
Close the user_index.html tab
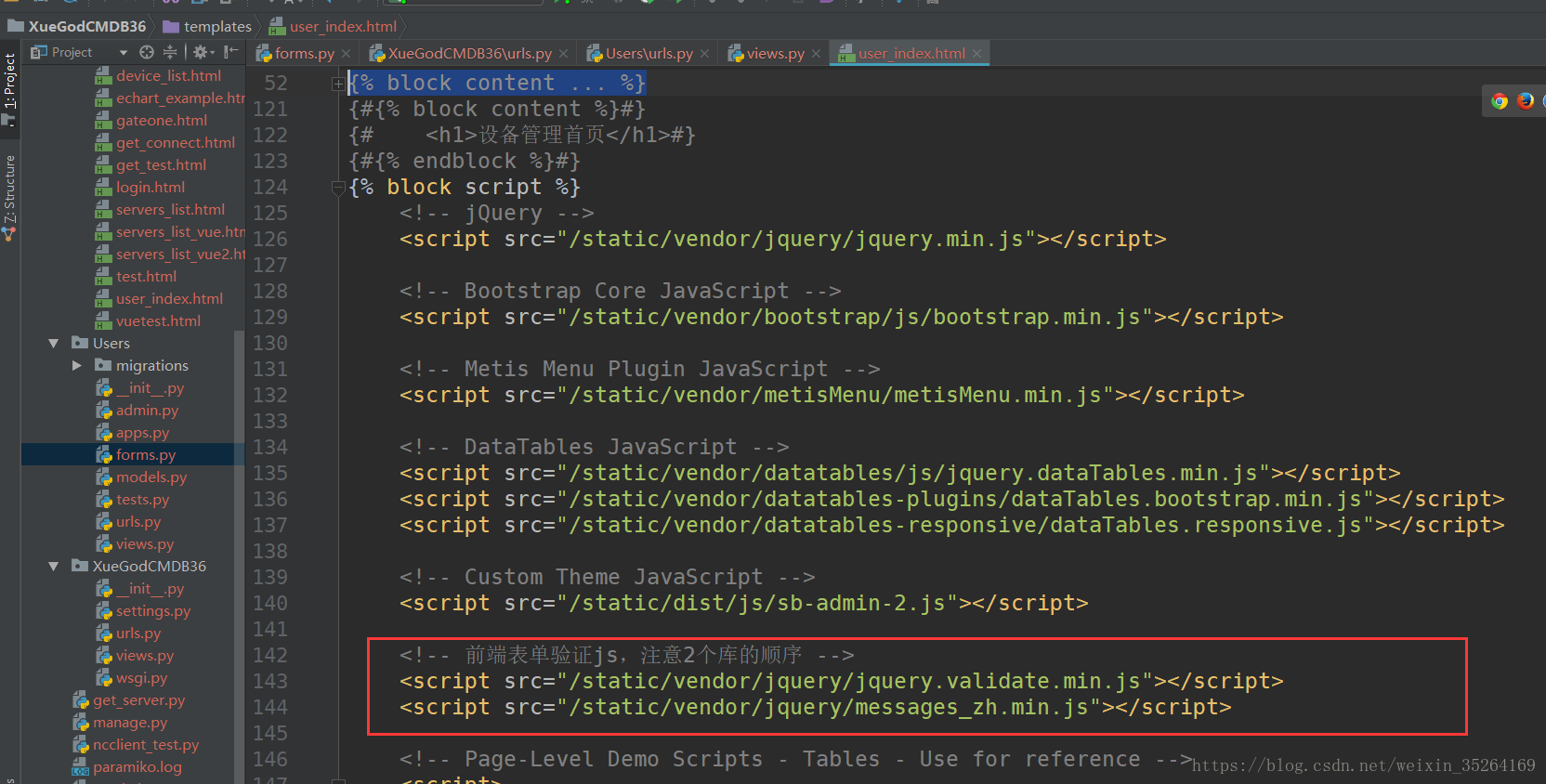pos(976,54)
